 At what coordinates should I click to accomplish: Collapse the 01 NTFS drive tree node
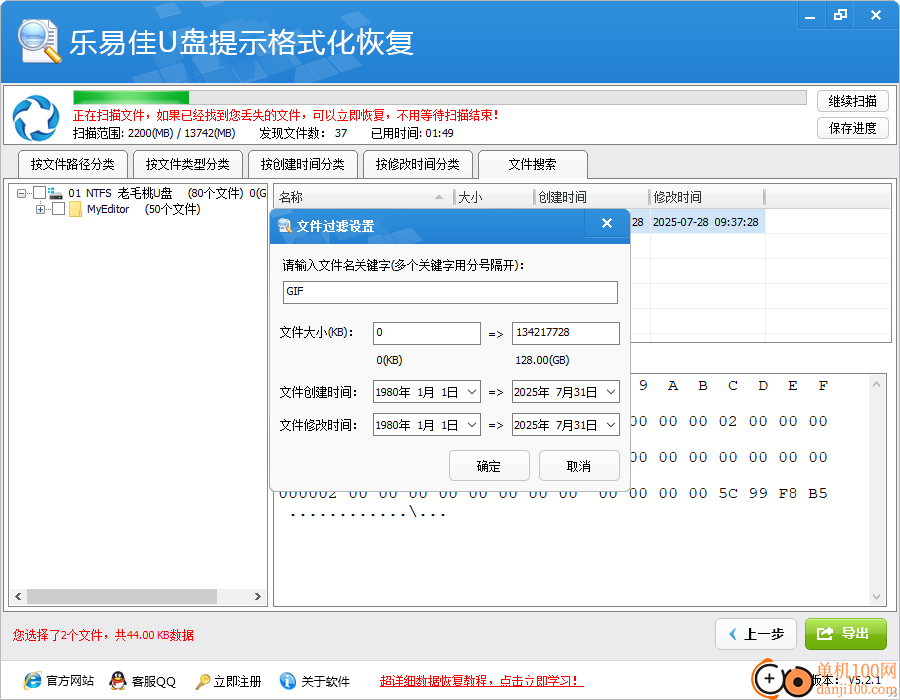(x=21, y=193)
